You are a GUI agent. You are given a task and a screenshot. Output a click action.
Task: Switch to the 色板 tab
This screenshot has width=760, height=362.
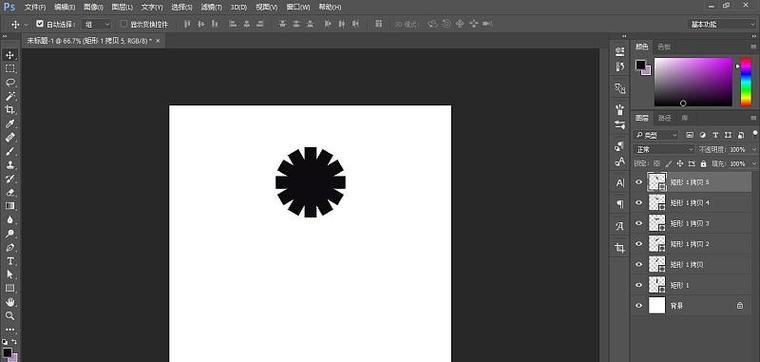point(664,47)
